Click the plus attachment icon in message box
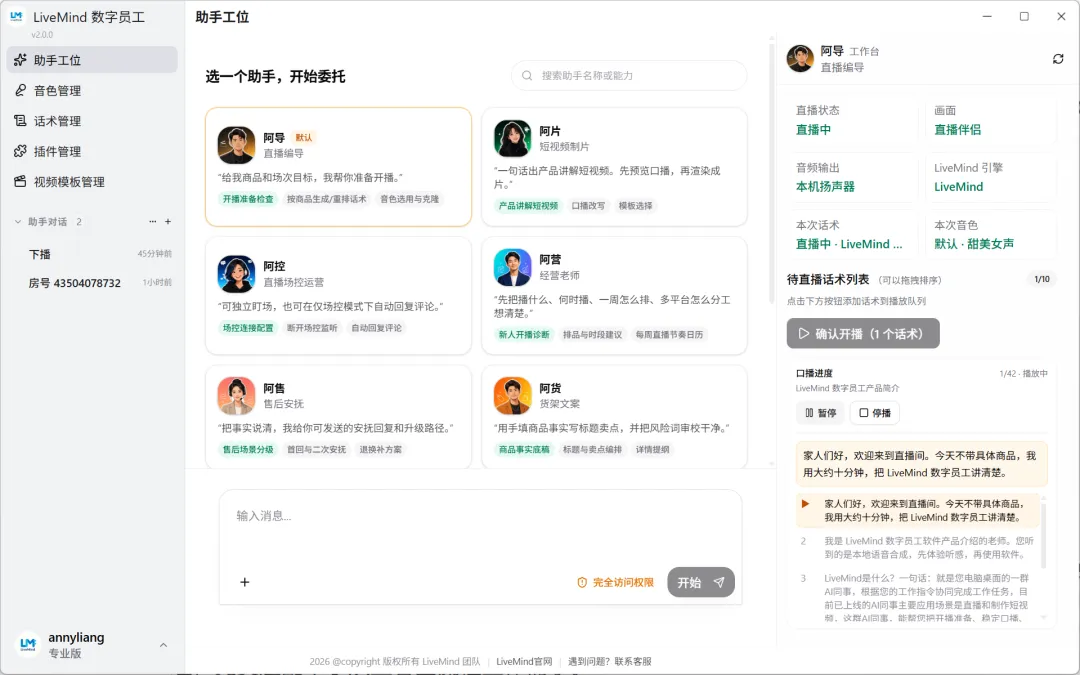Viewport: 1080px width, 675px height. [x=245, y=582]
